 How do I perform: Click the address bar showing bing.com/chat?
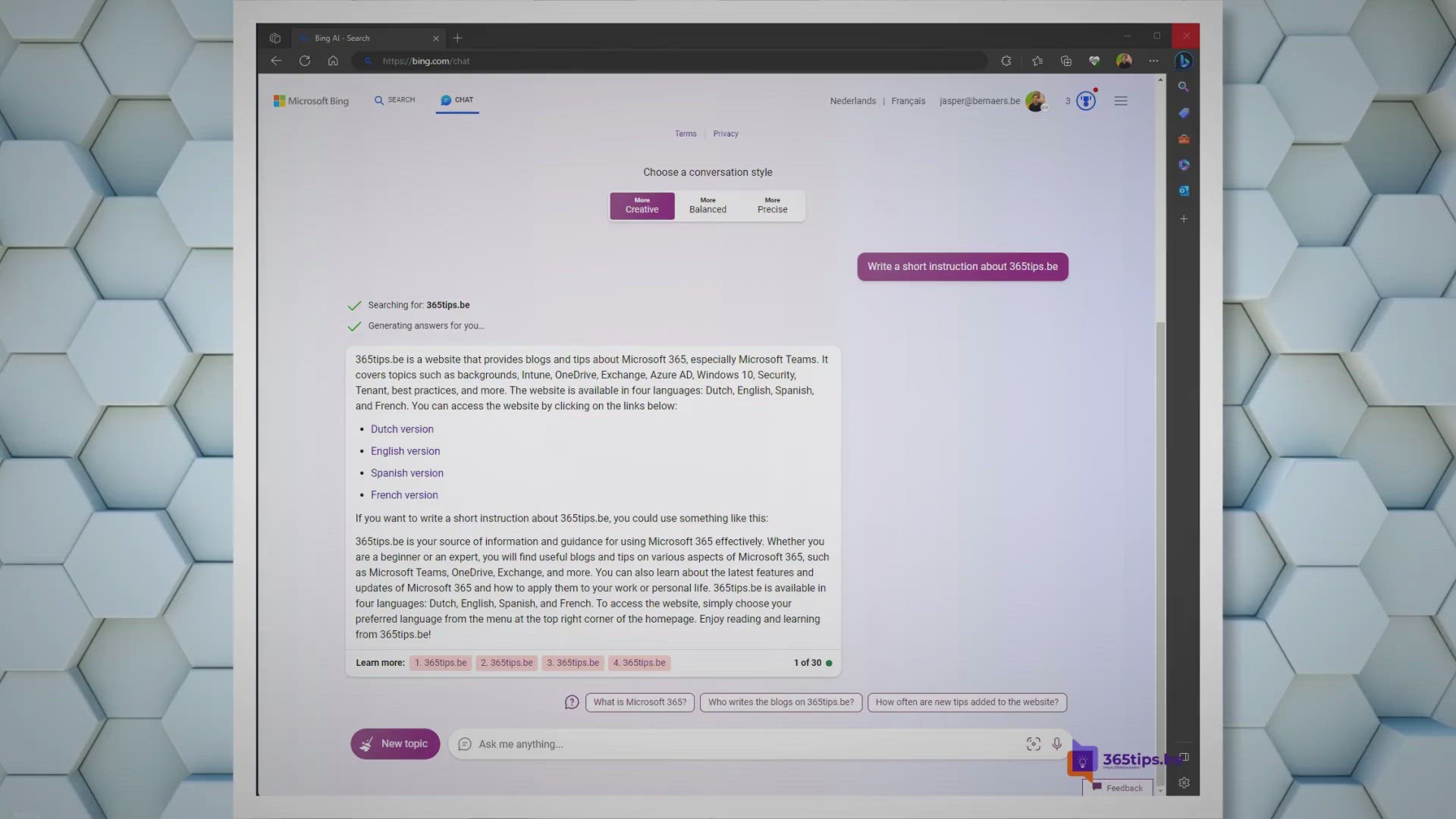click(x=671, y=61)
